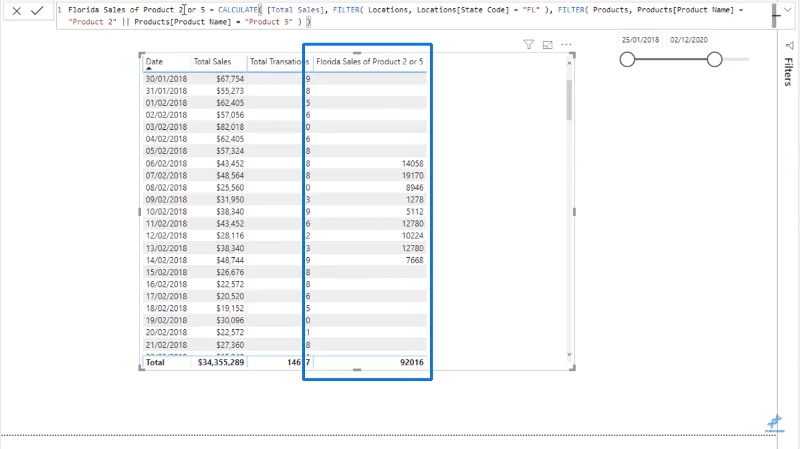Commit the formula with checkmark icon
Viewport: 800px width, 449px height.
point(37,11)
